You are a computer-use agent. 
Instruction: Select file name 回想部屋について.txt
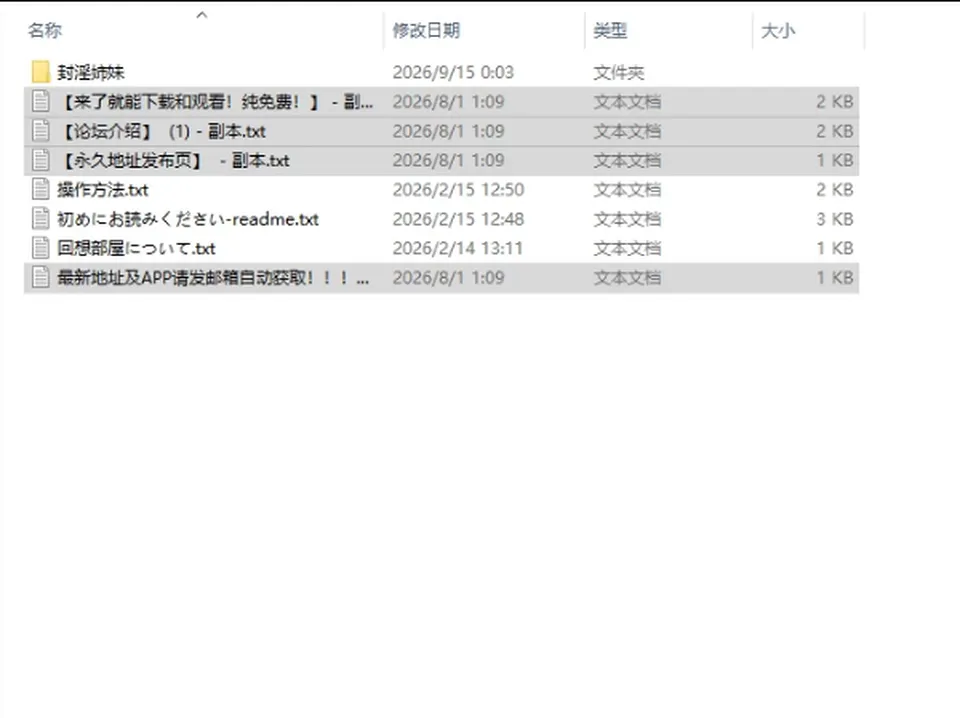(x=137, y=249)
